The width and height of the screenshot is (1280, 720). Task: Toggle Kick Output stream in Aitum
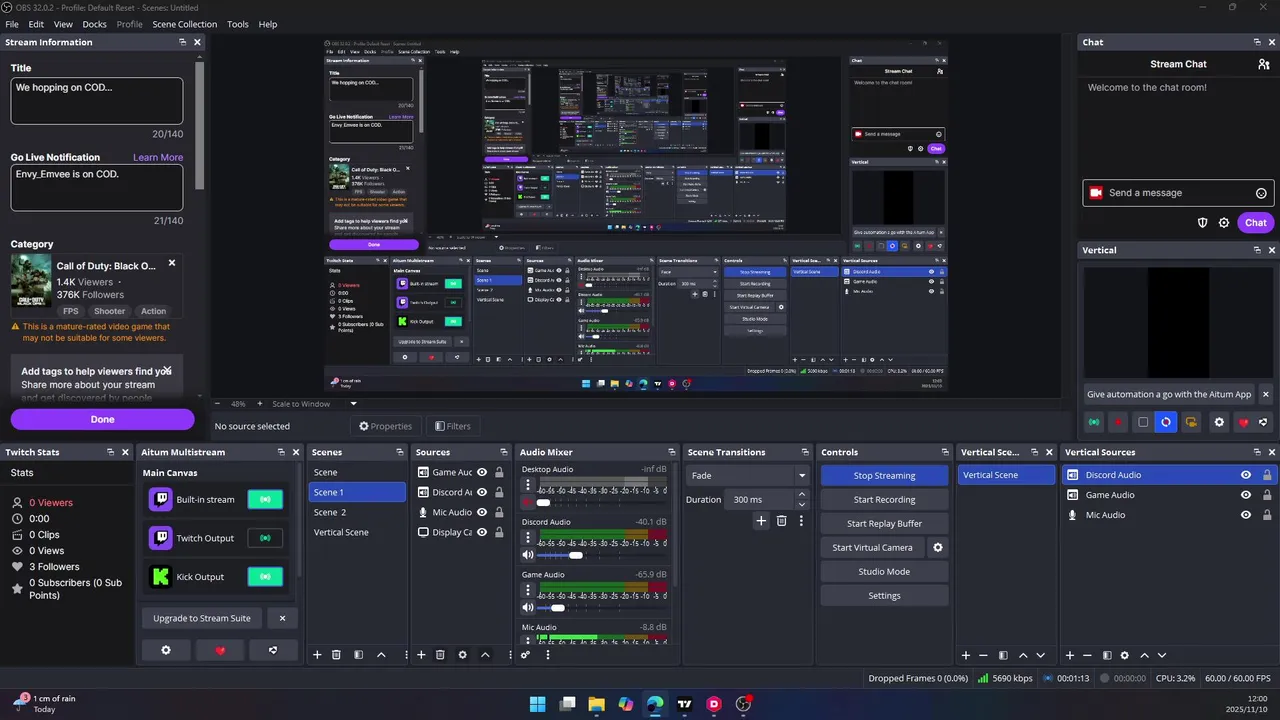point(265,577)
